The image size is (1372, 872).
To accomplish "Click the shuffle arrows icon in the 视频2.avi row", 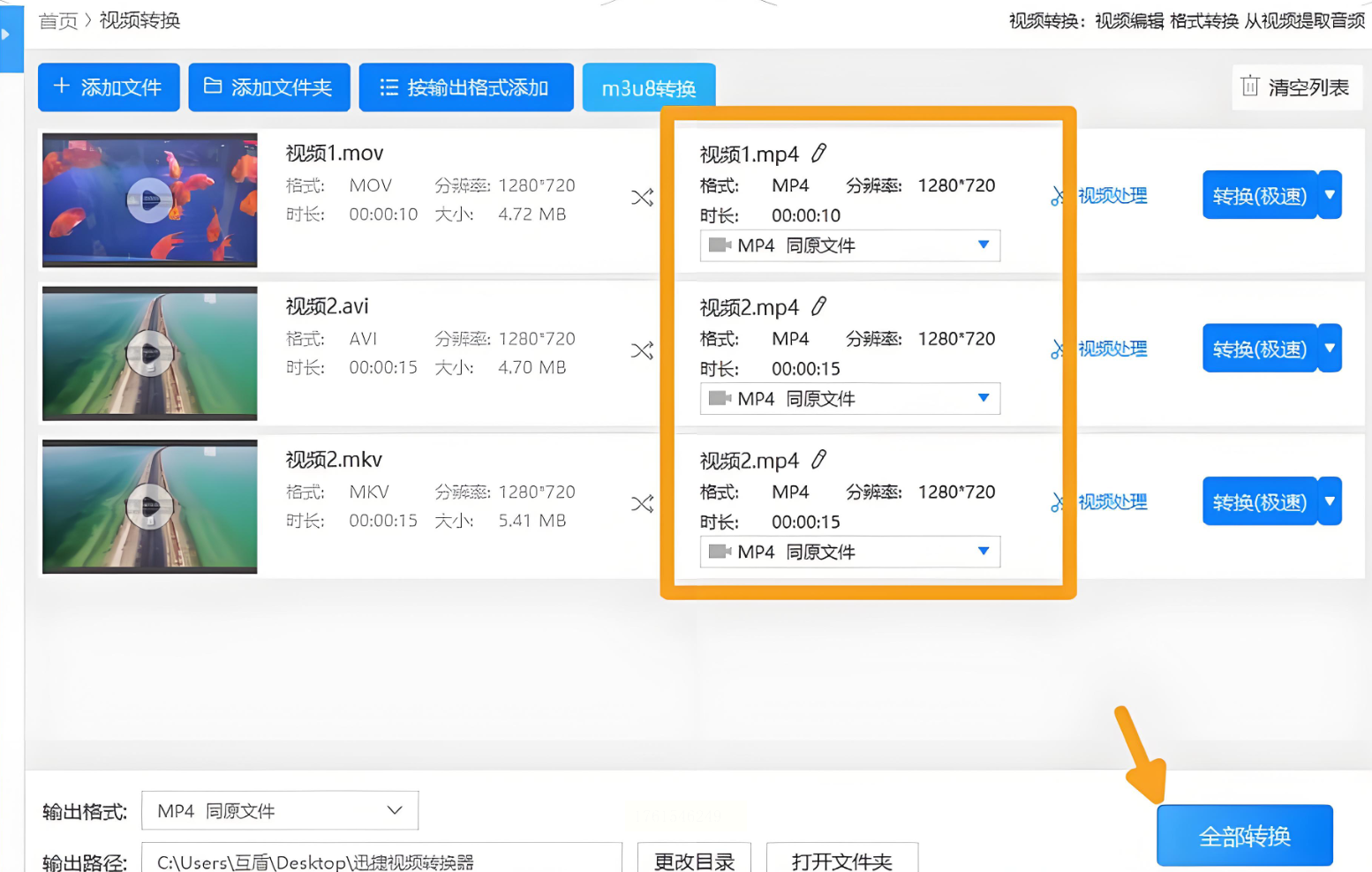I will tap(642, 350).
